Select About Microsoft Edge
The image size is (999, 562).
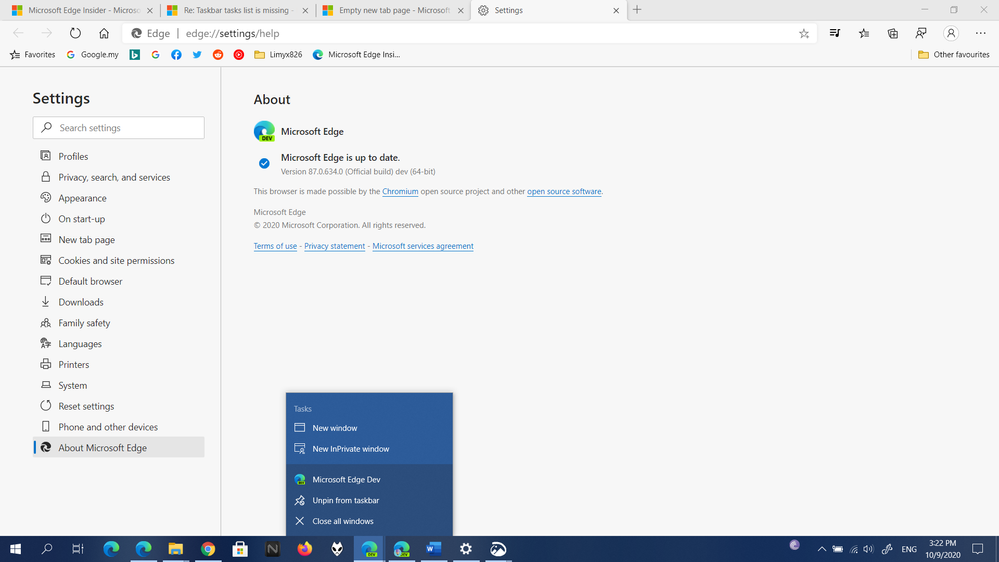click(119, 447)
